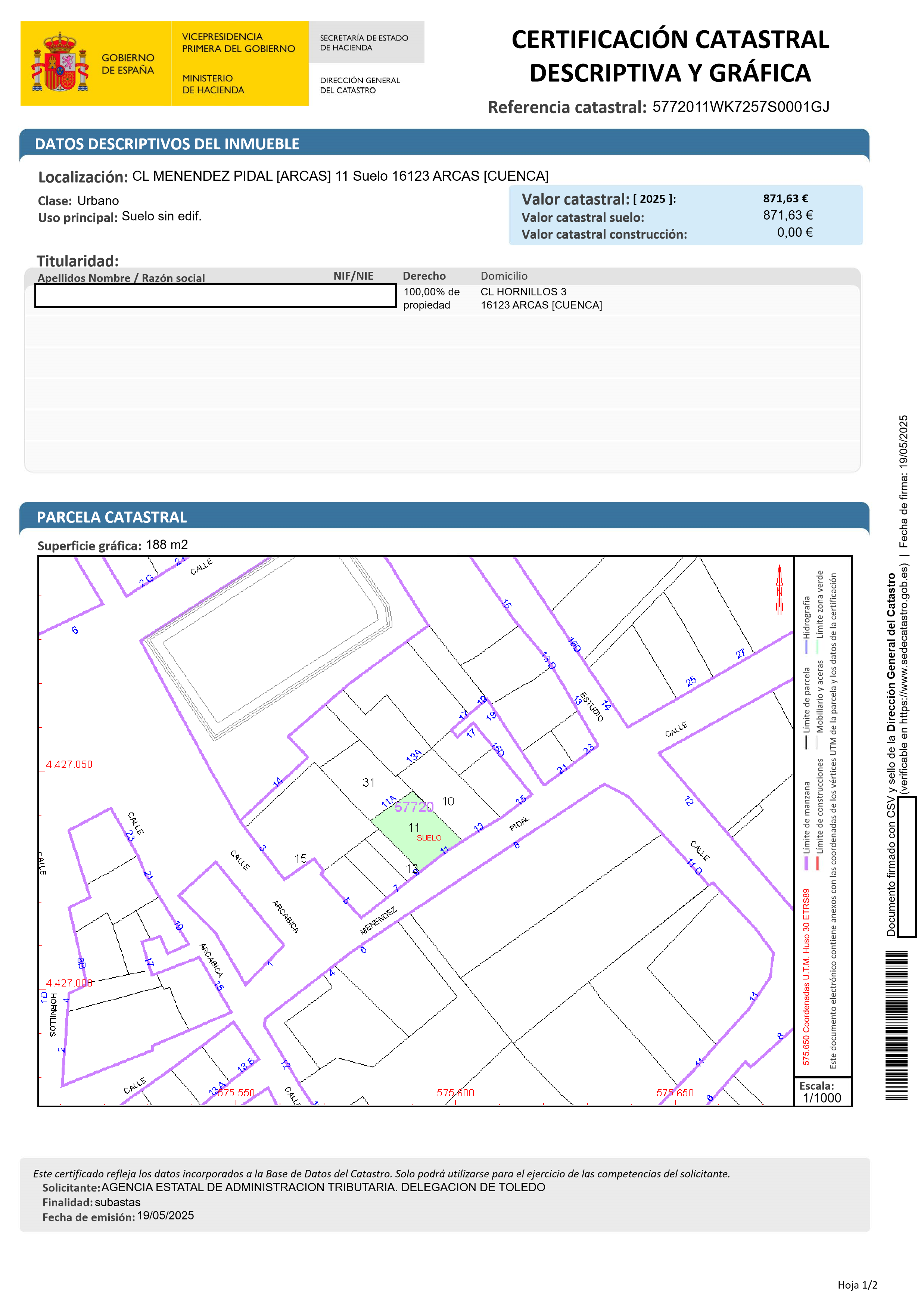Click the red SUELO label in parcel
Image resolution: width=924 pixels, height=1308 pixels.
pos(429,838)
